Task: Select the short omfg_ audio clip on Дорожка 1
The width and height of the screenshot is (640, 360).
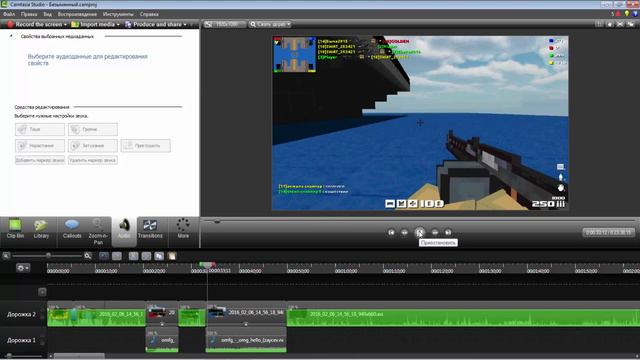Action: point(162,340)
